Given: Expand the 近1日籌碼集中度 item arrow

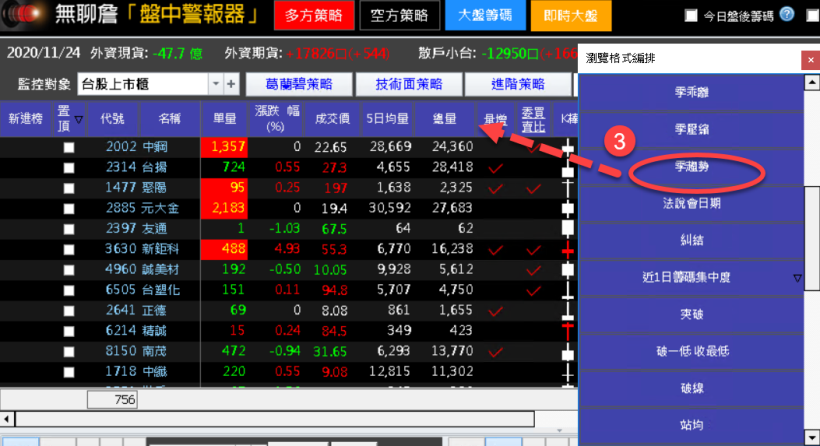Looking at the screenshot, I should click(x=797, y=277).
